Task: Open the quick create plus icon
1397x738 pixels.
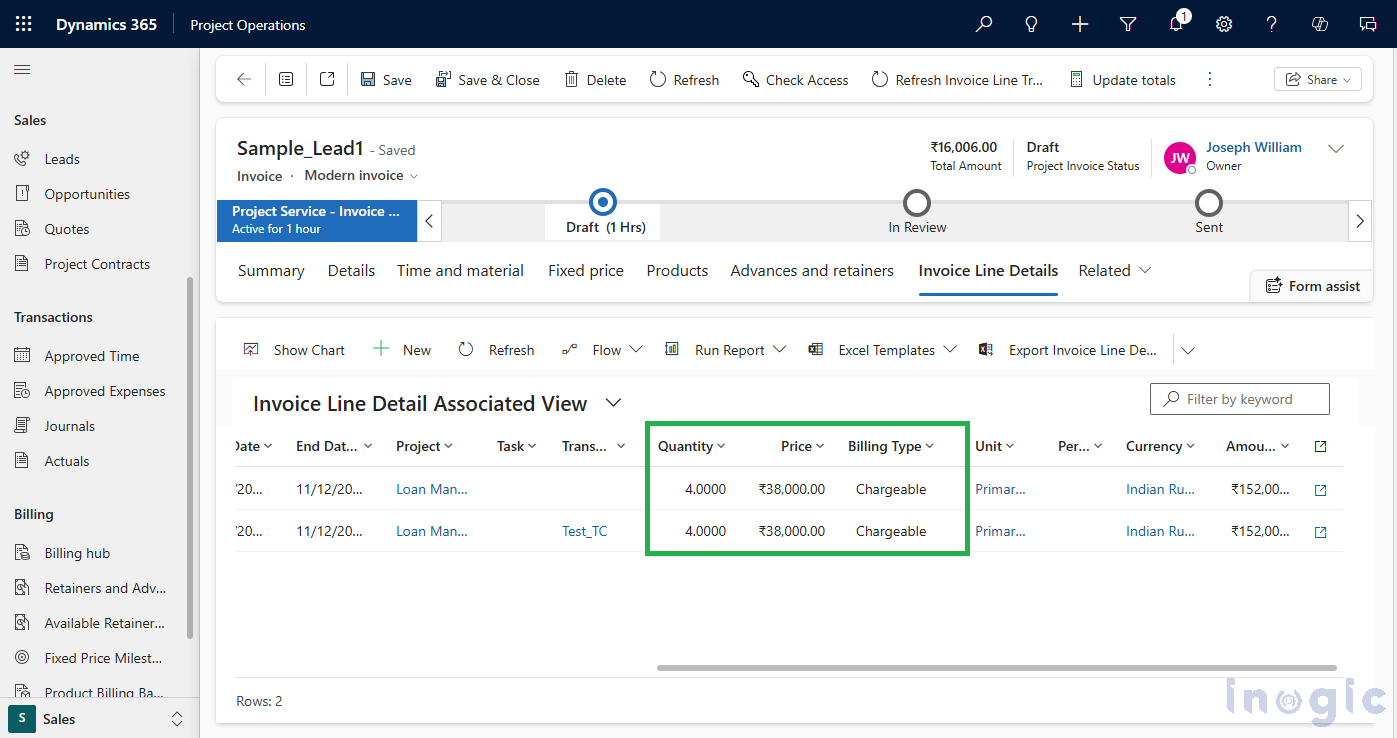Action: click(x=1079, y=24)
